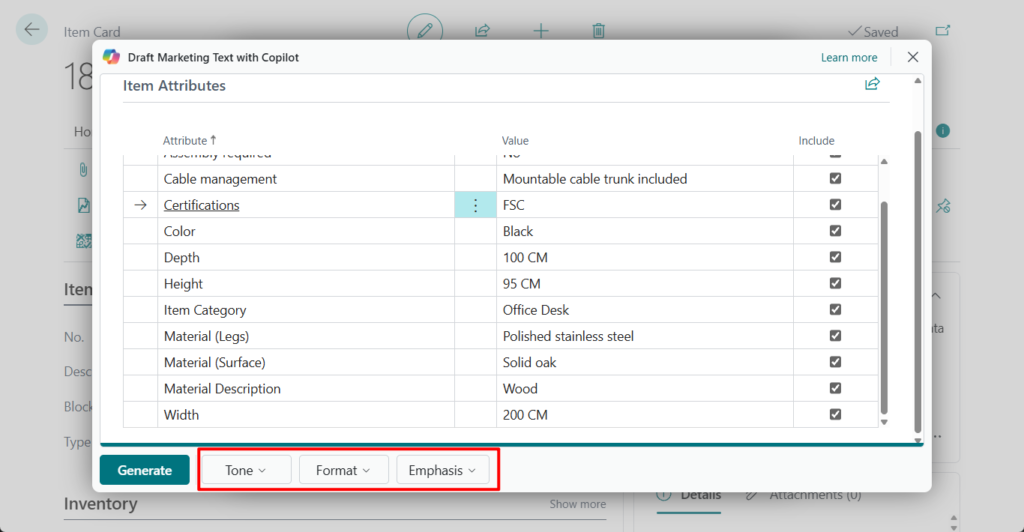Viewport: 1024px width, 532px height.
Task: Open three-dot menu on Certifications row
Action: (475, 205)
